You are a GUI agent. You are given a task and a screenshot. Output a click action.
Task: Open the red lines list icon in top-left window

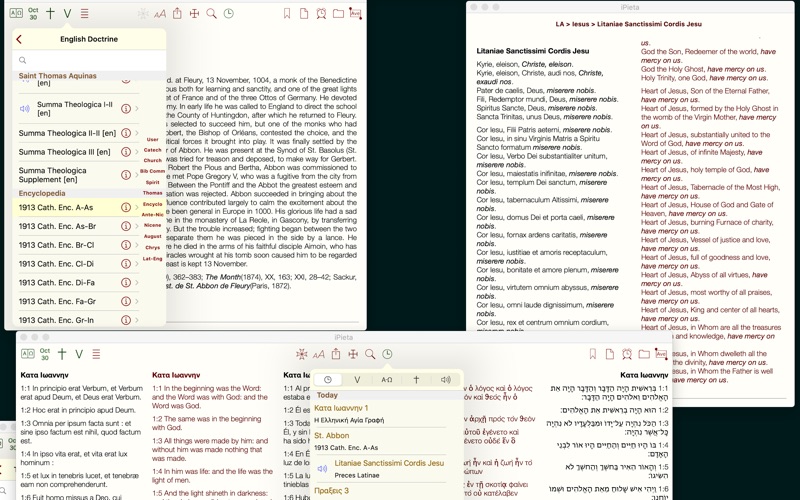(x=85, y=14)
